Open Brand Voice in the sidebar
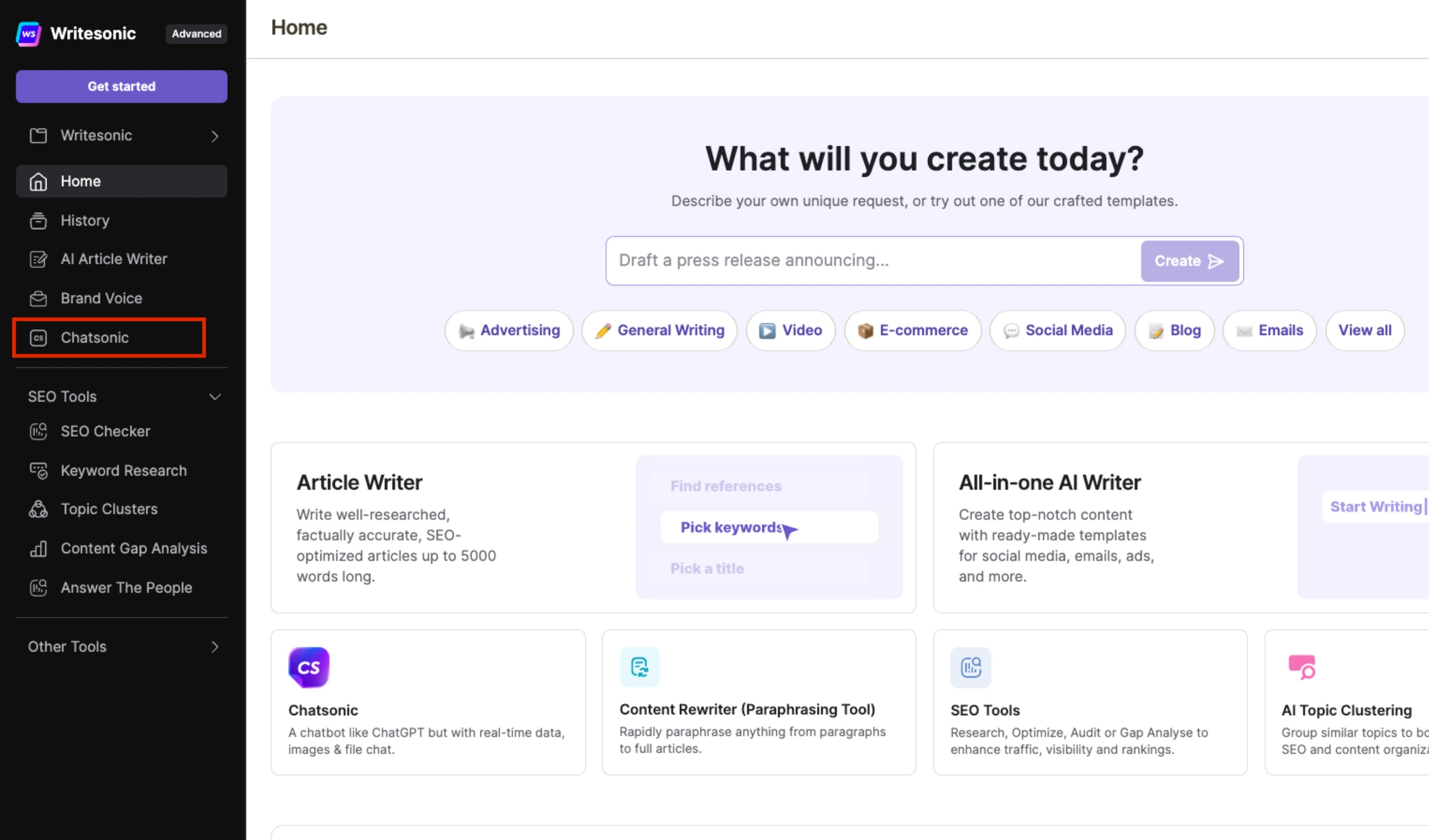The width and height of the screenshot is (1429, 840). [101, 298]
